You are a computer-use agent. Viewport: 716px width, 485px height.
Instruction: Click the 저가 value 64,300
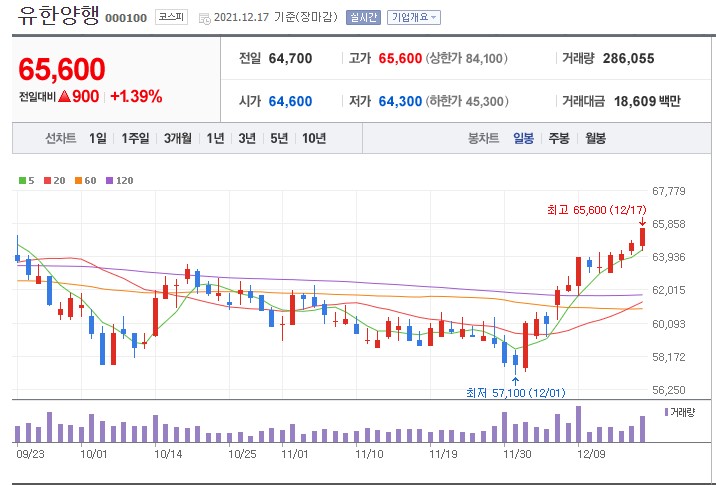400,101
